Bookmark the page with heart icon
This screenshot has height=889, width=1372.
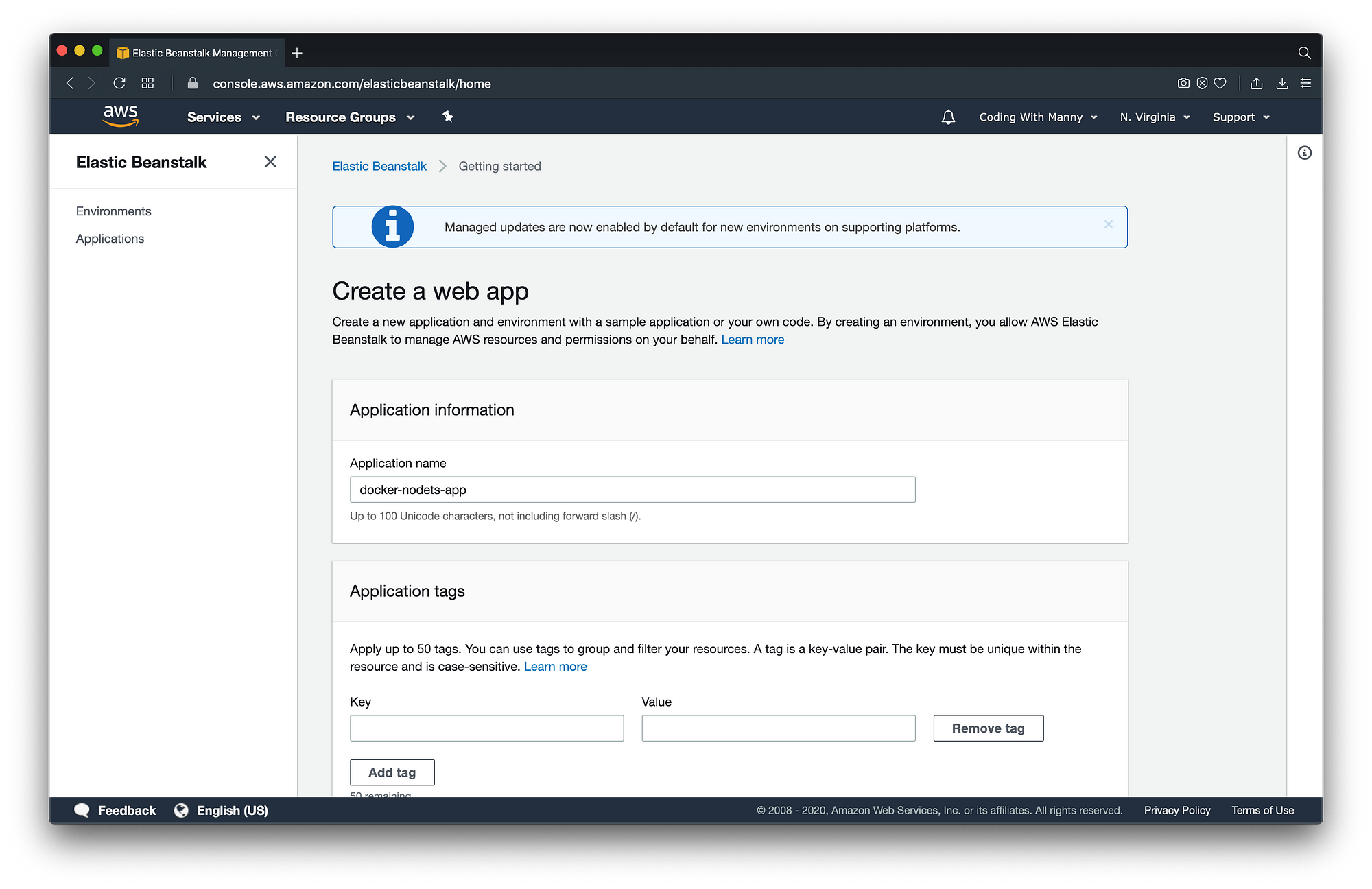(1220, 83)
